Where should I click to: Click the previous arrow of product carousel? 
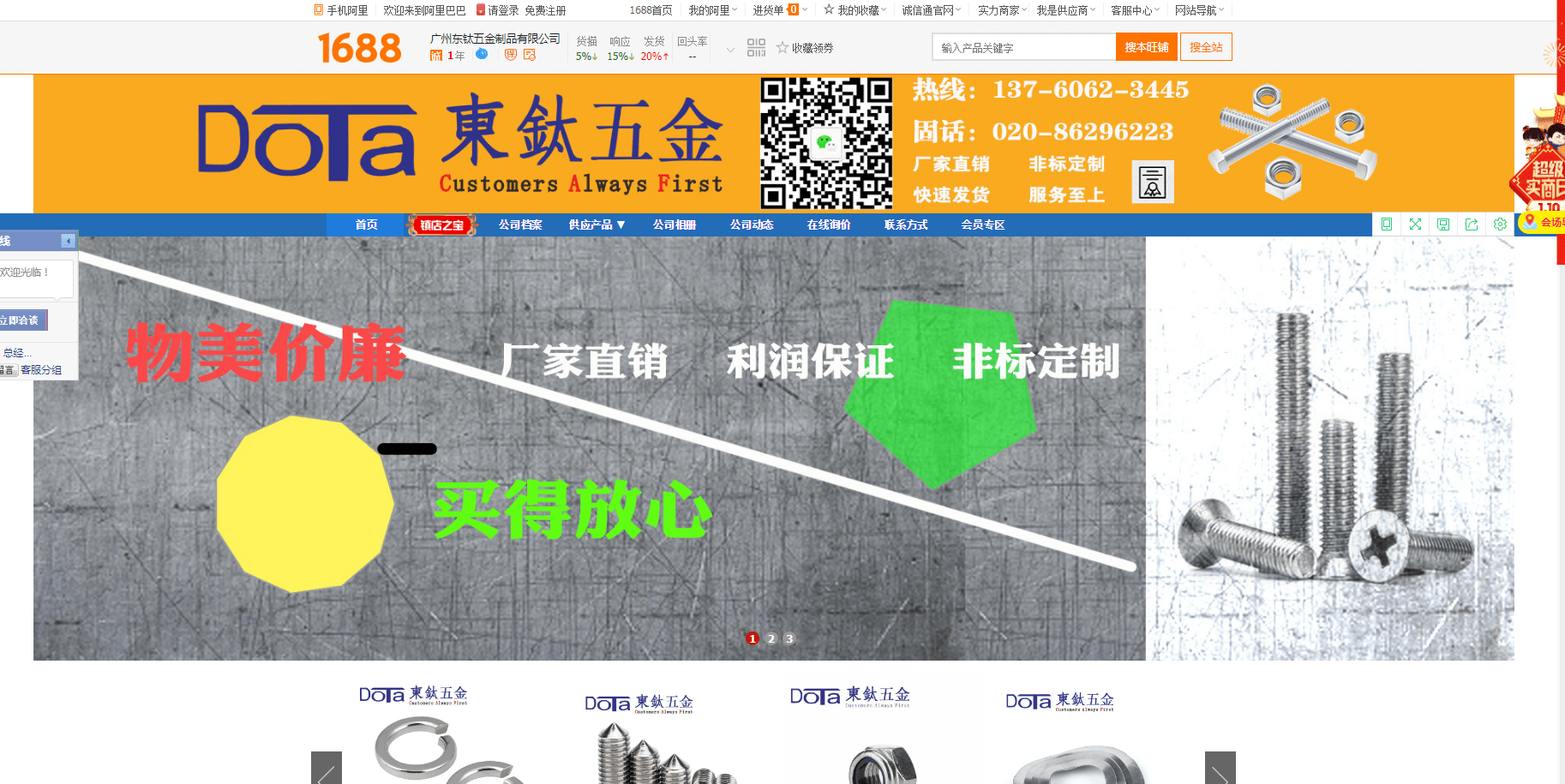coord(327,768)
